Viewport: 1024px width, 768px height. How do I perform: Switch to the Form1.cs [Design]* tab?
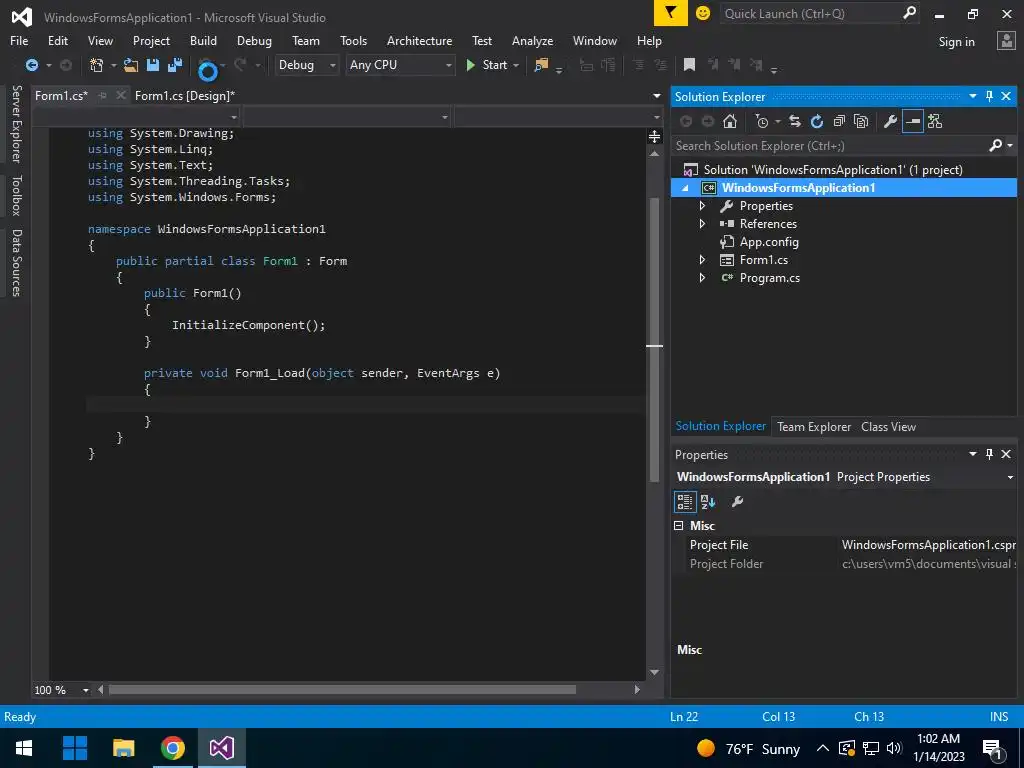pyautogui.click(x=185, y=95)
